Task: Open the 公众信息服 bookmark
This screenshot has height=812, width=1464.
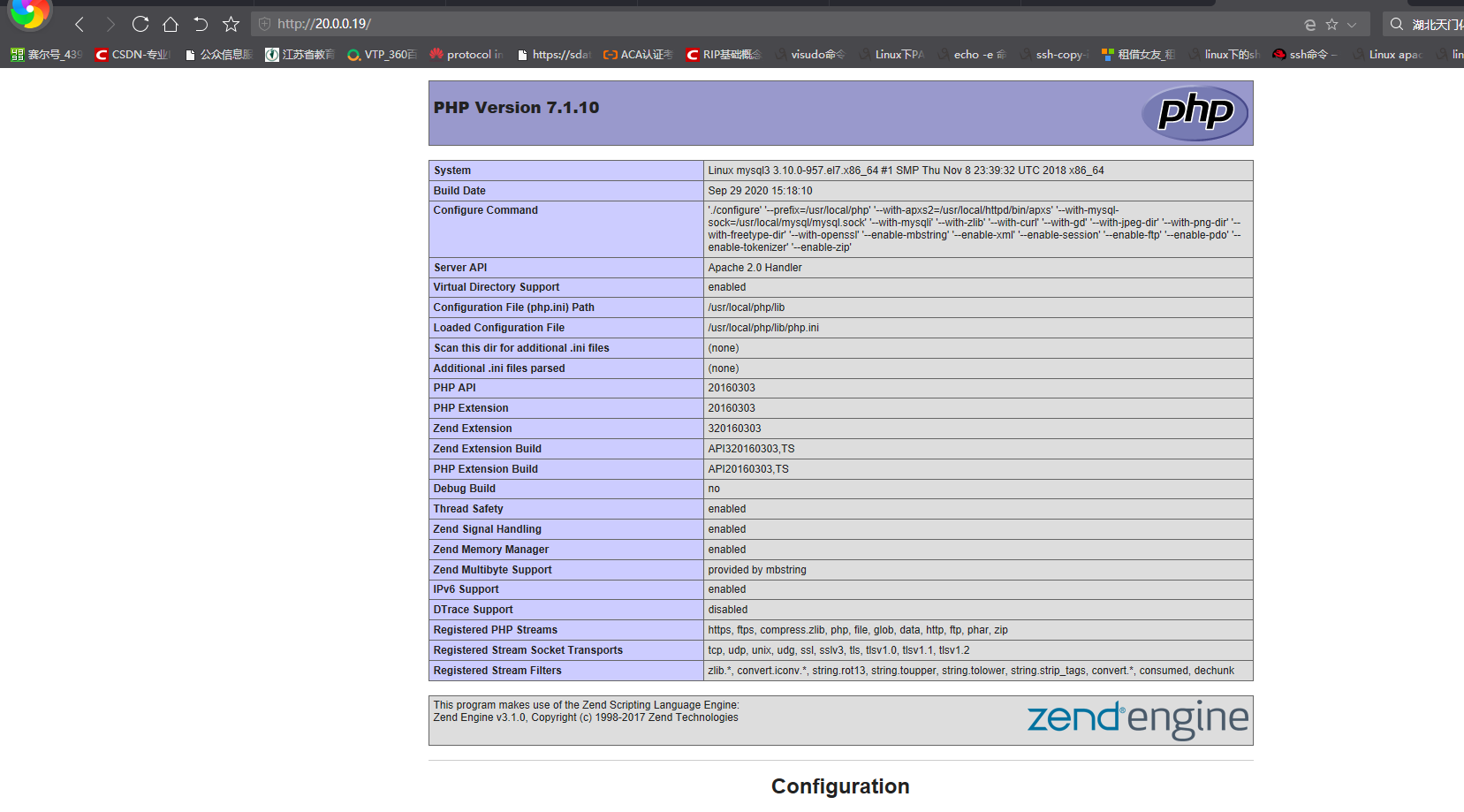Action: pos(219,55)
